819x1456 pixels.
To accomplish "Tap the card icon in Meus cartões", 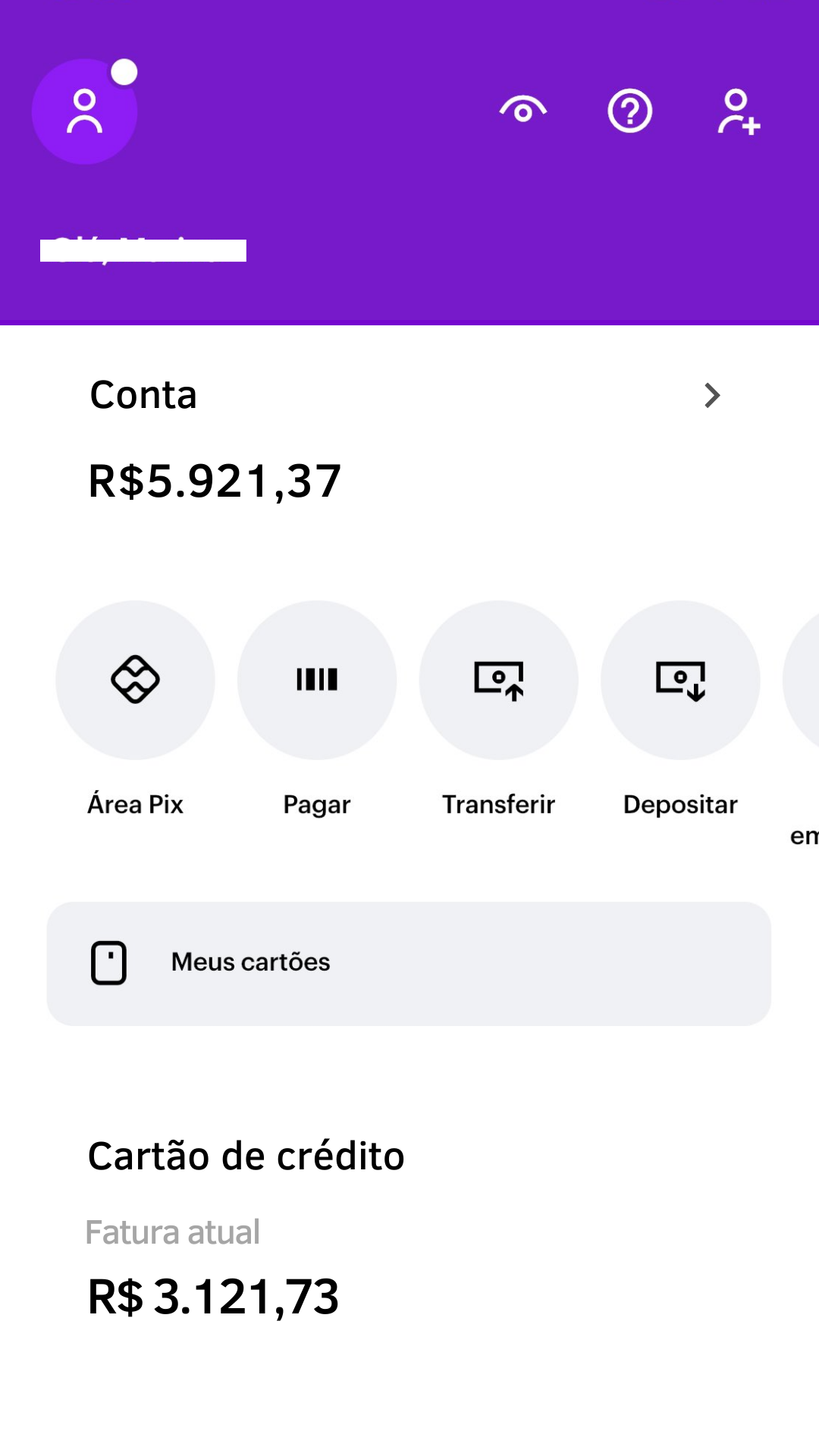I will coord(109,963).
